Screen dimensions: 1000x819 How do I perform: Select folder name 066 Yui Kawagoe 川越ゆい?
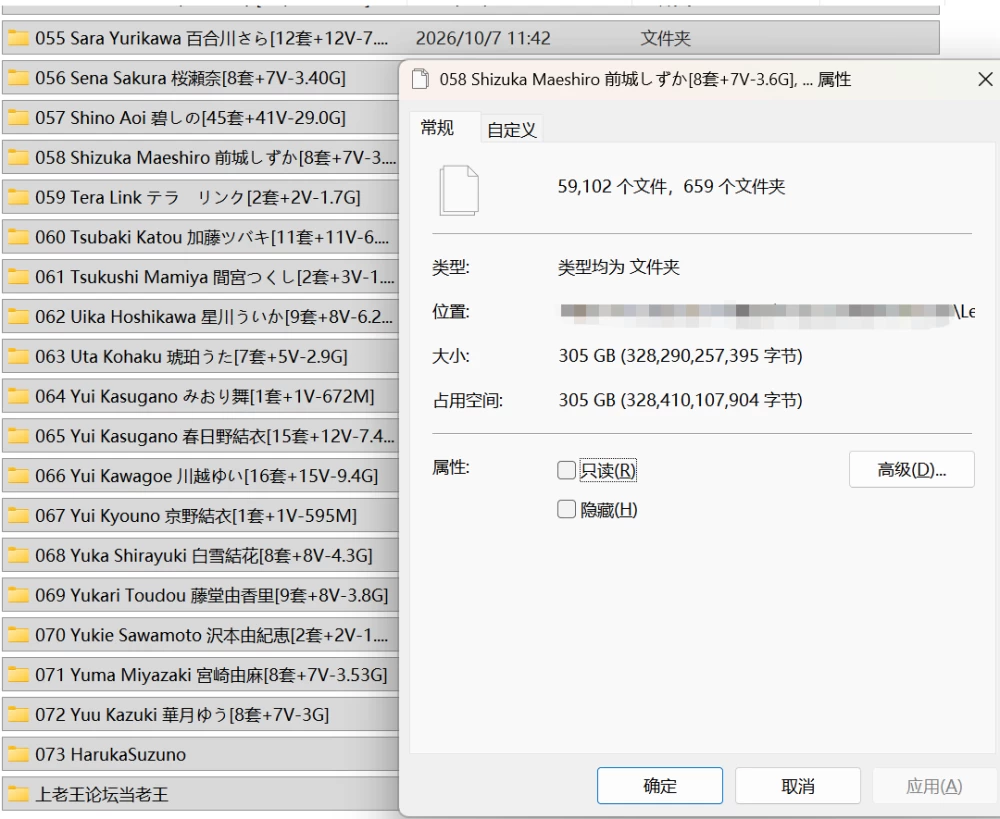[207, 476]
